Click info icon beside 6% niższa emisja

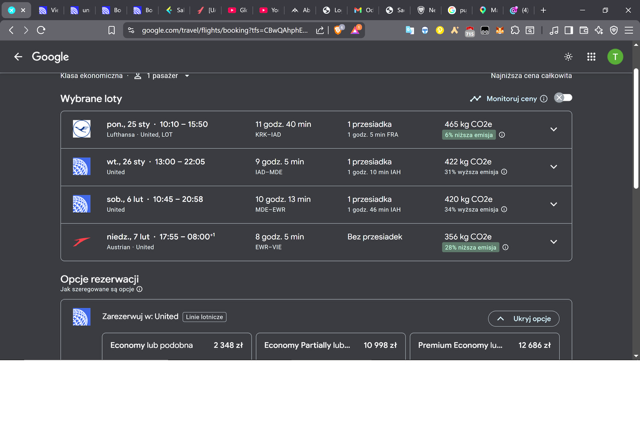click(502, 135)
